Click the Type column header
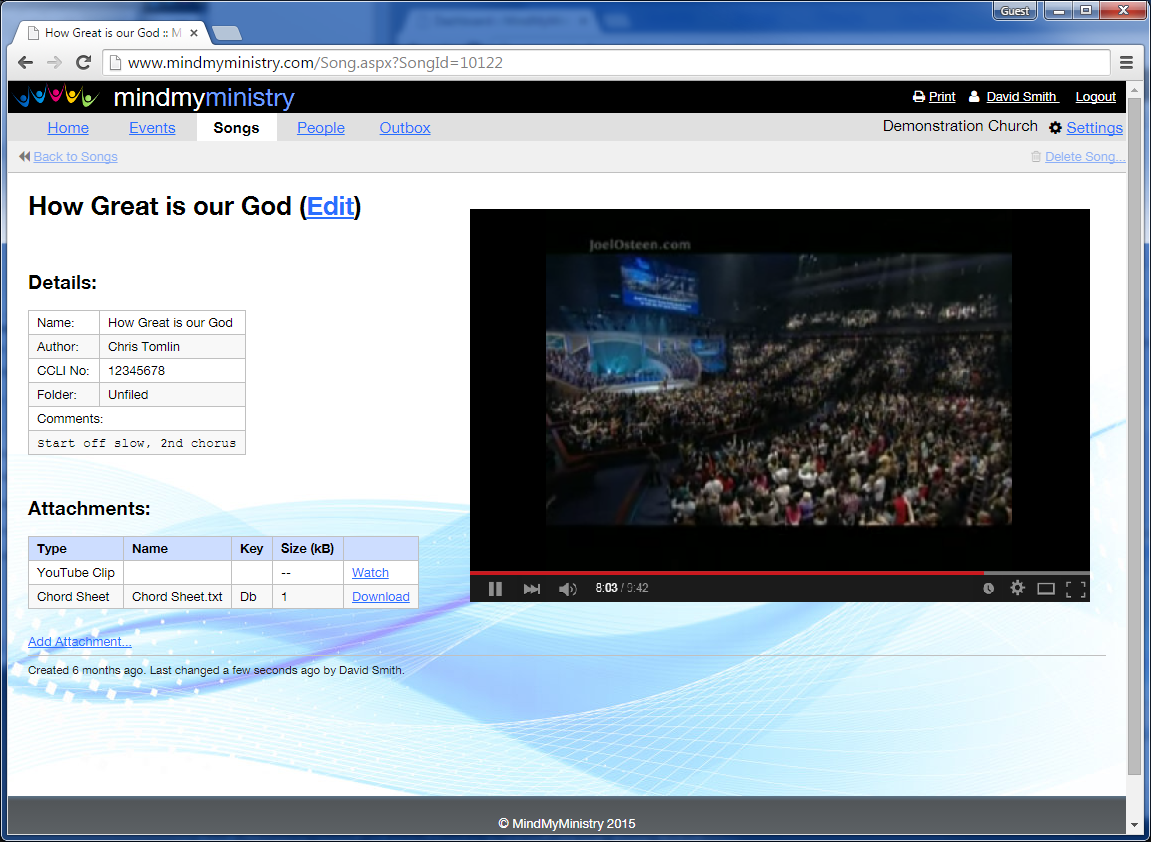The width and height of the screenshot is (1151, 842). tap(76, 548)
